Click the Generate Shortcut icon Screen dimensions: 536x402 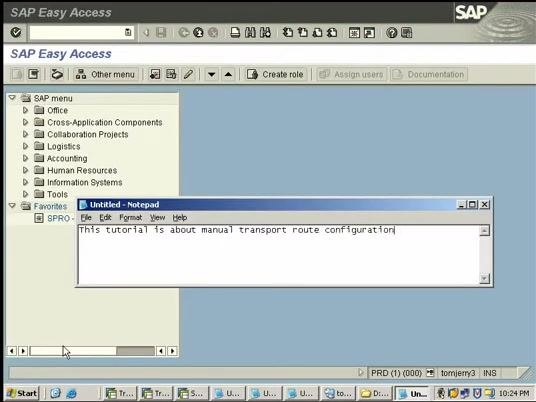[369, 33]
